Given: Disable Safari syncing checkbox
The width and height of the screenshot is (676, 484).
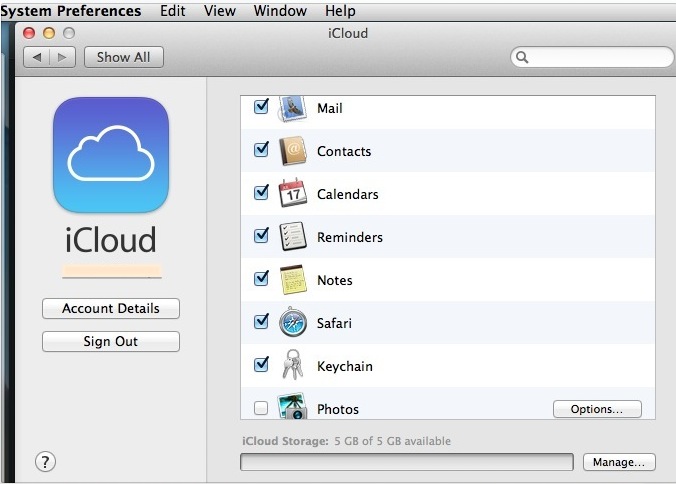Looking at the screenshot, I should 261,321.
